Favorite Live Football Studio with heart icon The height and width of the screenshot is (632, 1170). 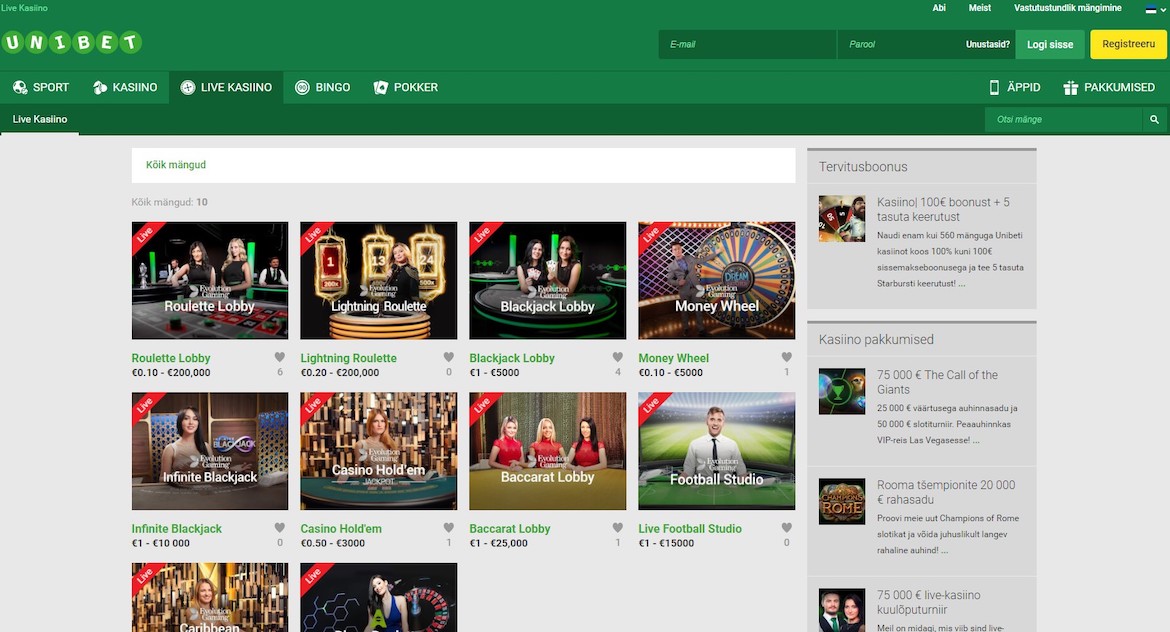(x=786, y=528)
